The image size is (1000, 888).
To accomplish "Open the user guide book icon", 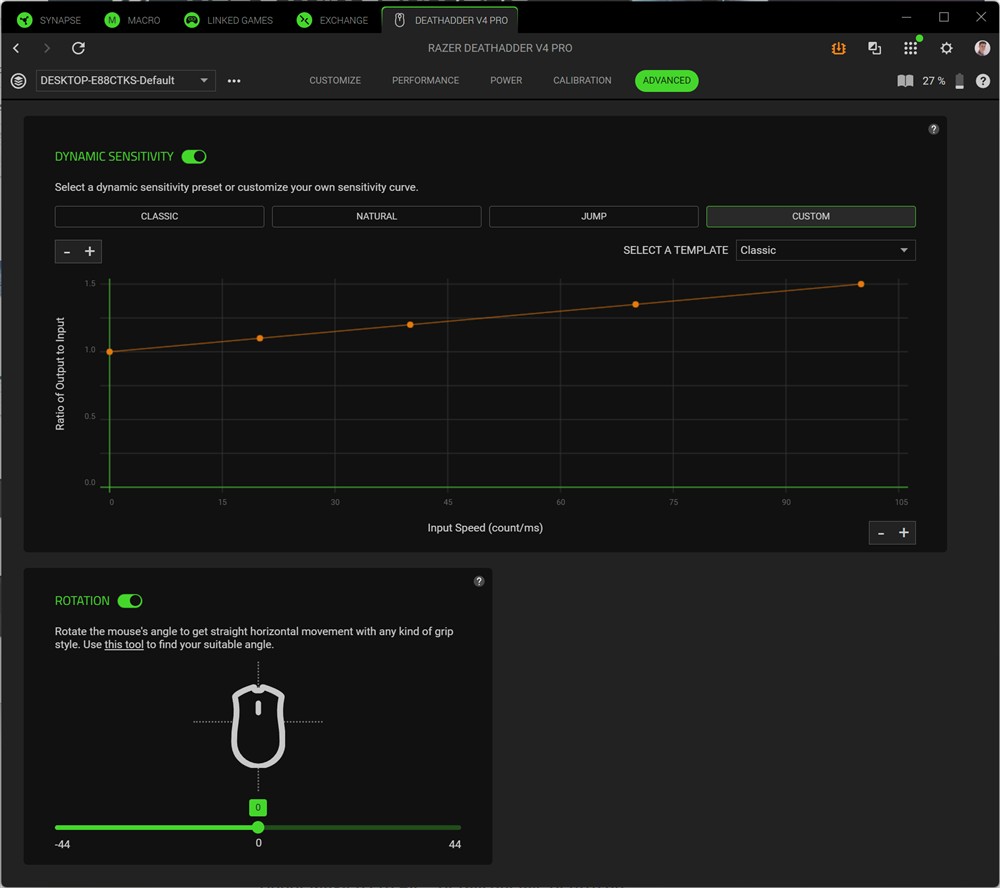I will coord(905,81).
